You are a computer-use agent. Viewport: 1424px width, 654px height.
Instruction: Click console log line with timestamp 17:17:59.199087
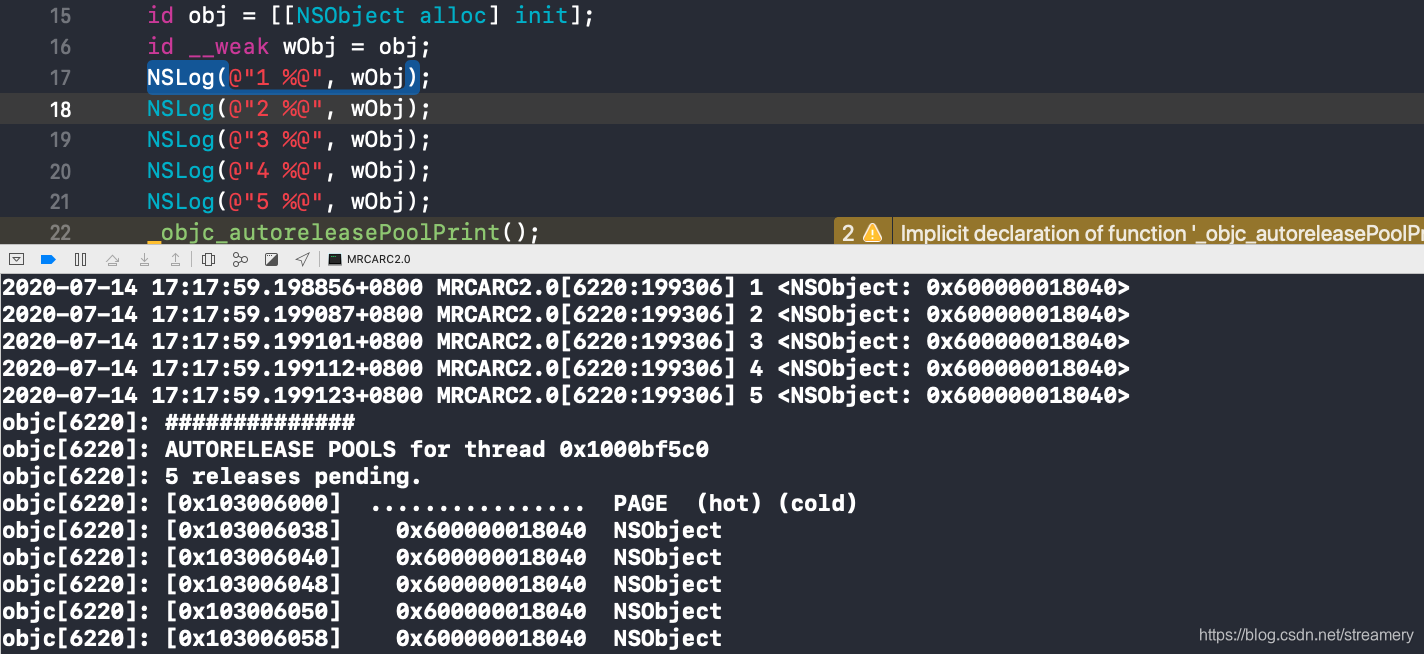[566, 315]
